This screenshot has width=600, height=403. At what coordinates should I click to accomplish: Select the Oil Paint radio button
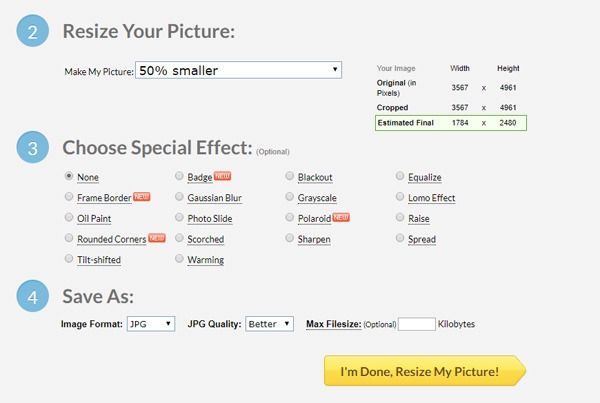[x=69, y=217]
